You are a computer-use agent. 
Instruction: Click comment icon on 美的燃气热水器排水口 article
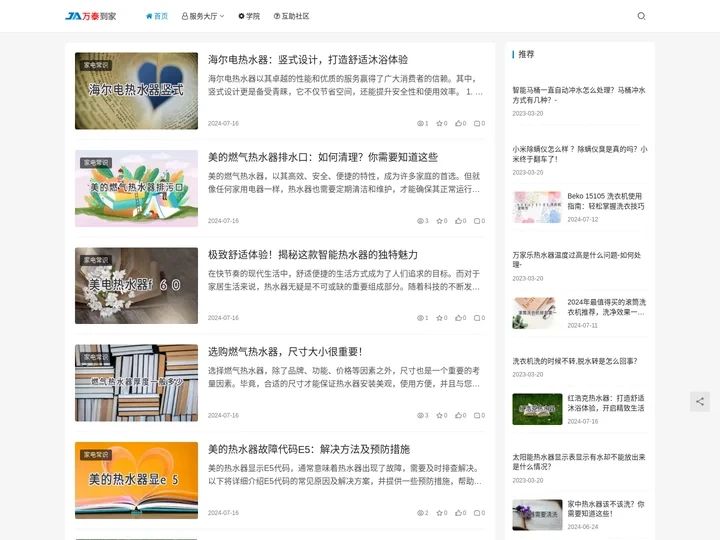point(479,221)
